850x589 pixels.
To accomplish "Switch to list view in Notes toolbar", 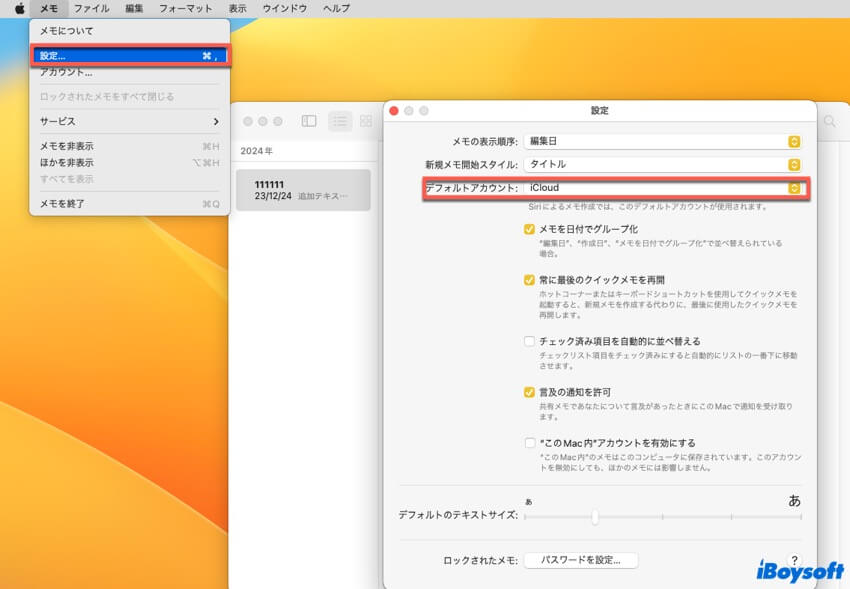I will 340,121.
